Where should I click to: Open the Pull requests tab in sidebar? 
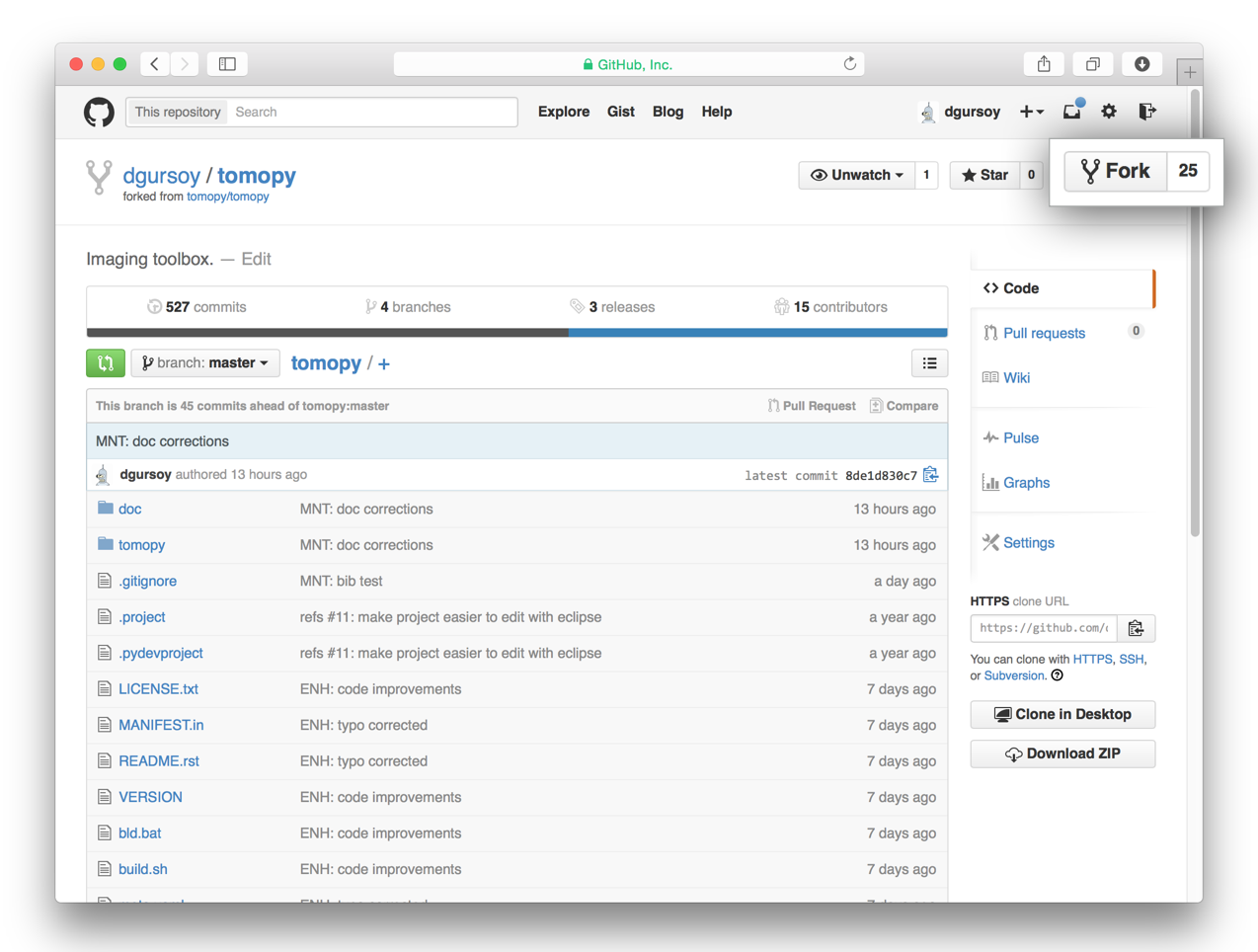coord(1044,333)
